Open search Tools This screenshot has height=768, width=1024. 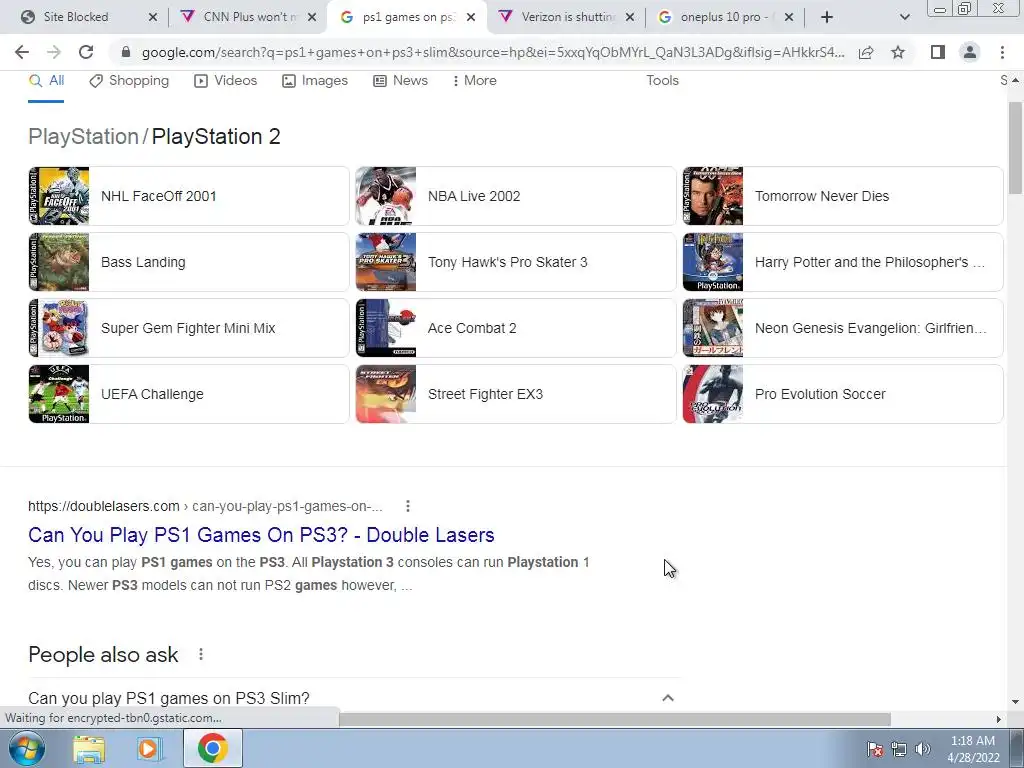point(662,80)
